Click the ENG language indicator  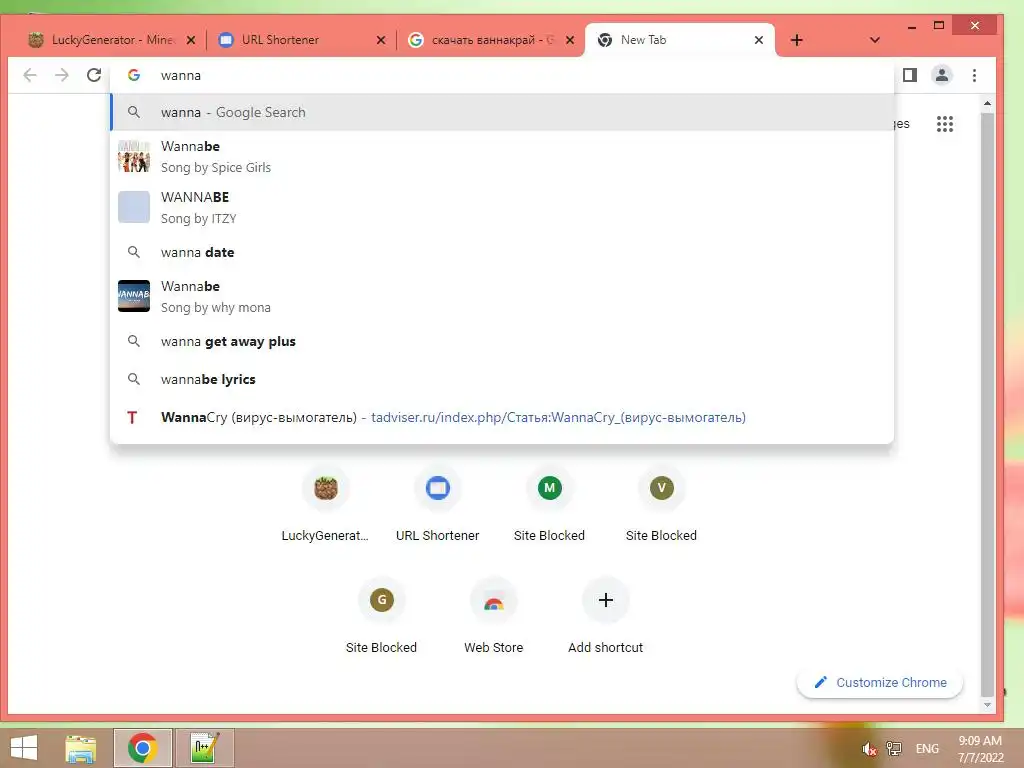tap(927, 749)
